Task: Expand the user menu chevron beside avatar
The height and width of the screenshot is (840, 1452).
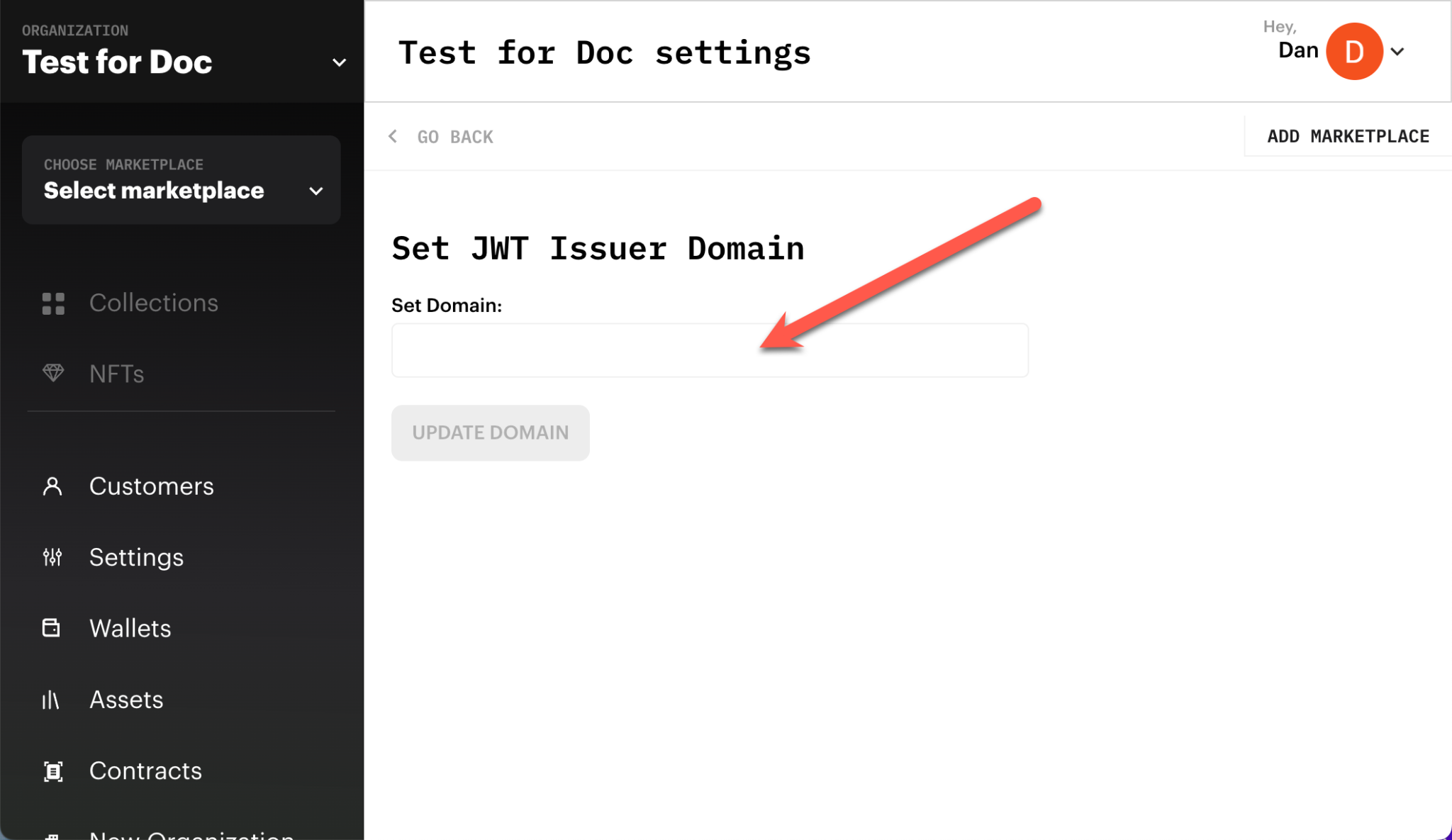Action: click(x=1397, y=52)
